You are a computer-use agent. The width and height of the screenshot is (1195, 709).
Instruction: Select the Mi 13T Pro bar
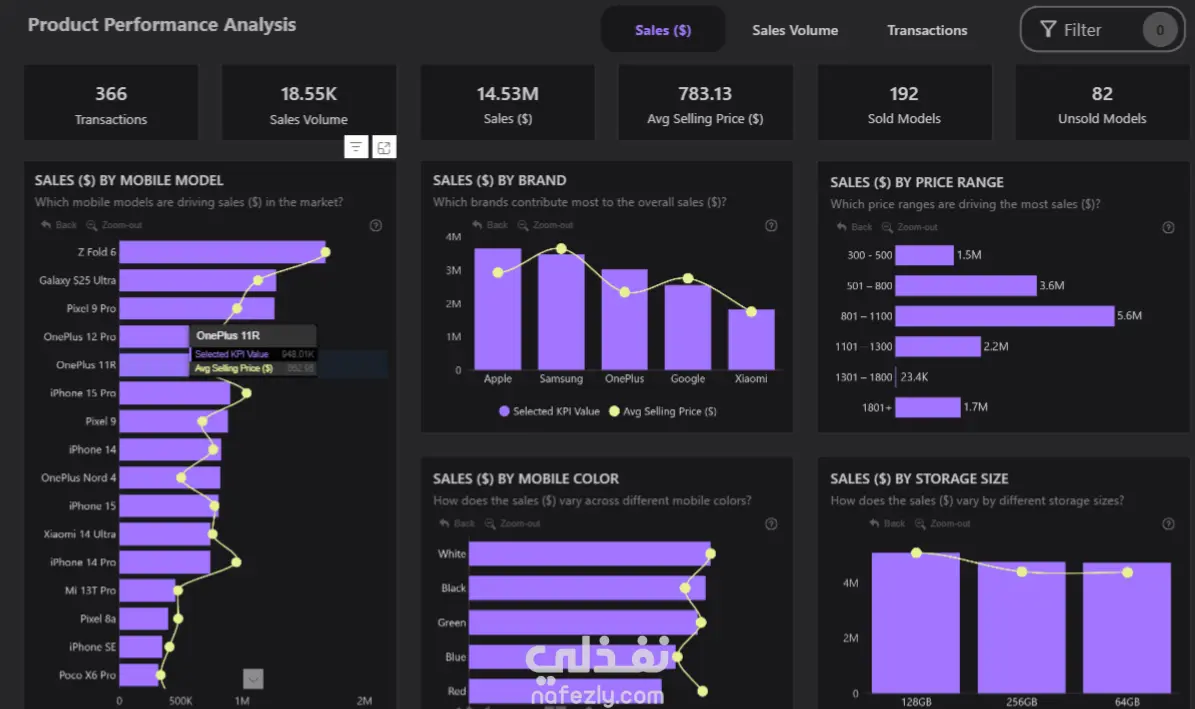click(147, 591)
